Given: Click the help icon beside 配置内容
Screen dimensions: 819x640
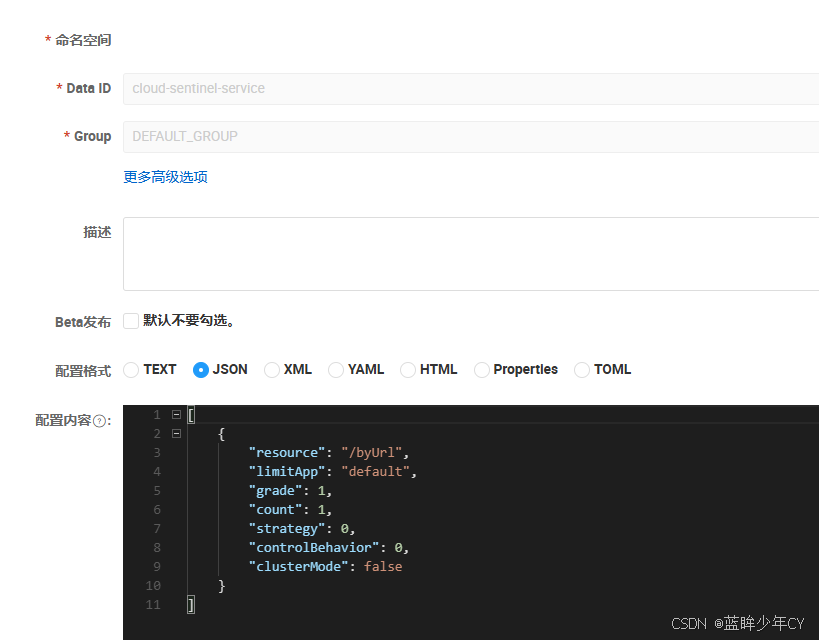Looking at the screenshot, I should [x=99, y=421].
